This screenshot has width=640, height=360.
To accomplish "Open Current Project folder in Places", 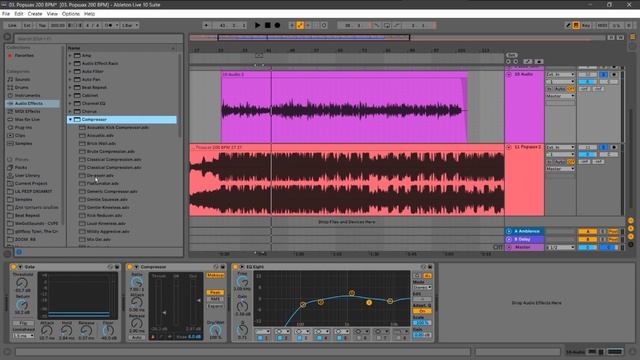I will point(31,183).
